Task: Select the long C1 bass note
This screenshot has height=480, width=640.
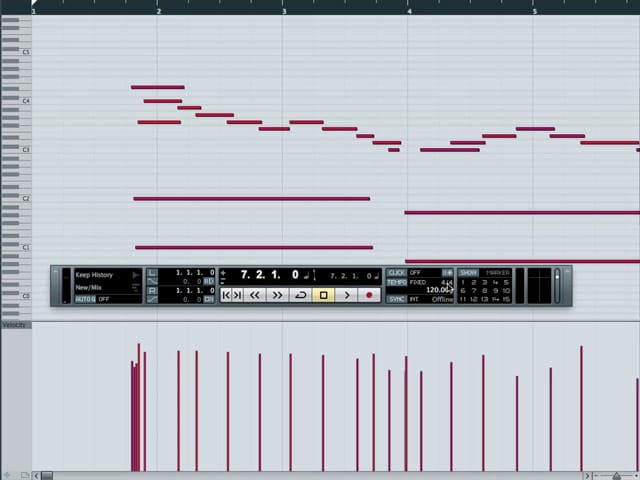Action: coord(254,247)
